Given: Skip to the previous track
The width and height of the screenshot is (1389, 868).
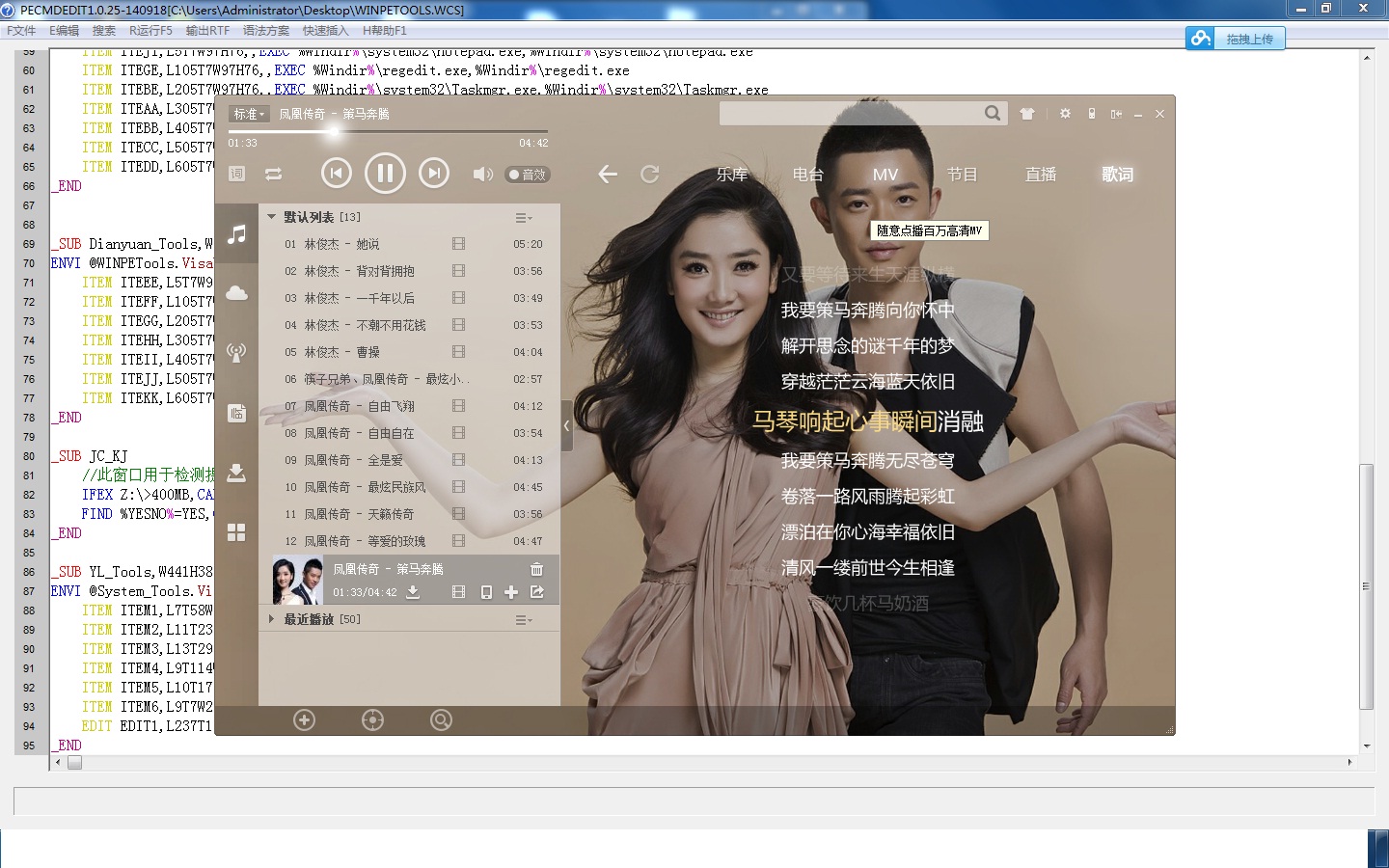Looking at the screenshot, I should (336, 174).
